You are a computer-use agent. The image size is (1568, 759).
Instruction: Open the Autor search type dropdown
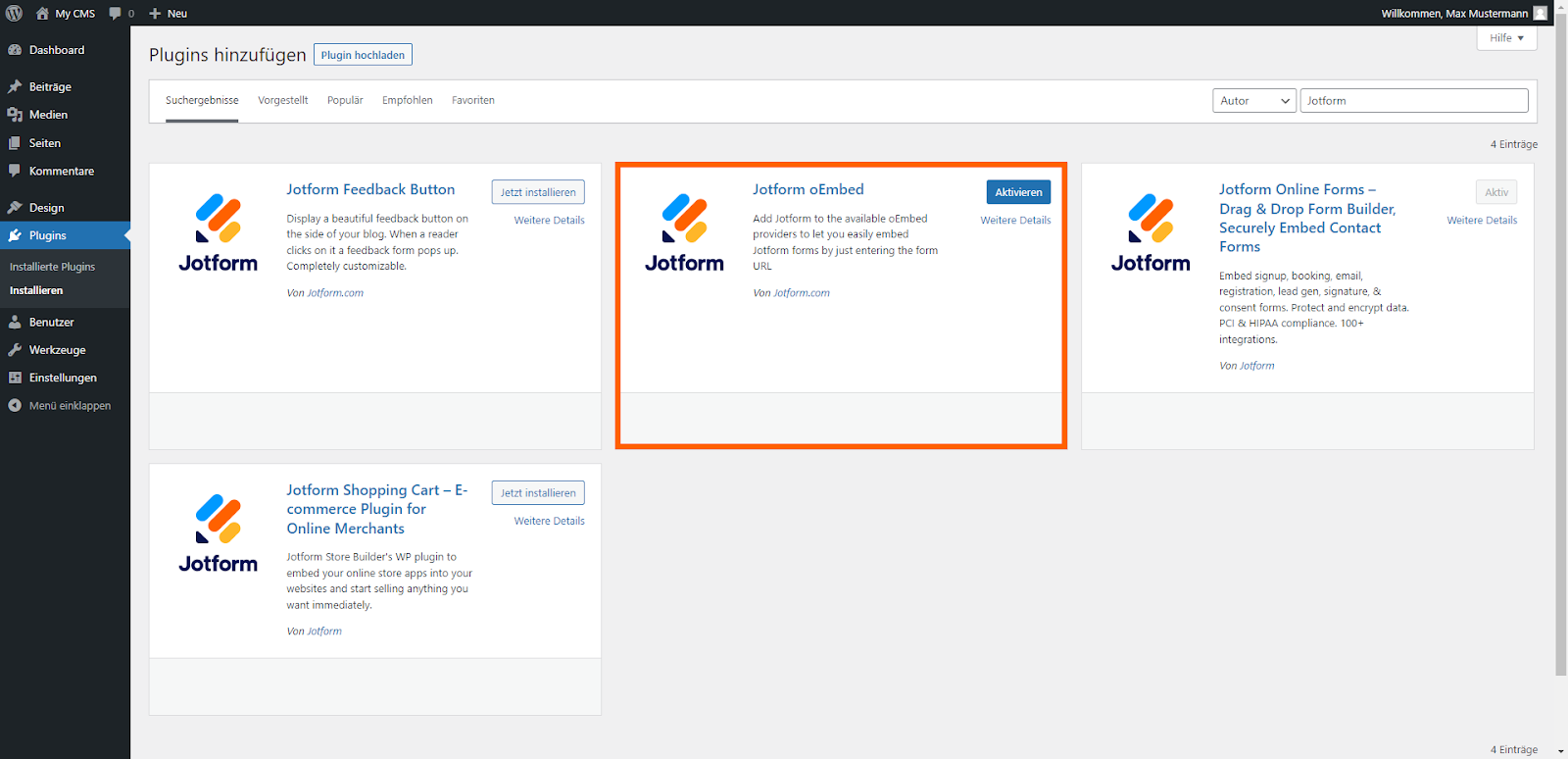[1254, 101]
